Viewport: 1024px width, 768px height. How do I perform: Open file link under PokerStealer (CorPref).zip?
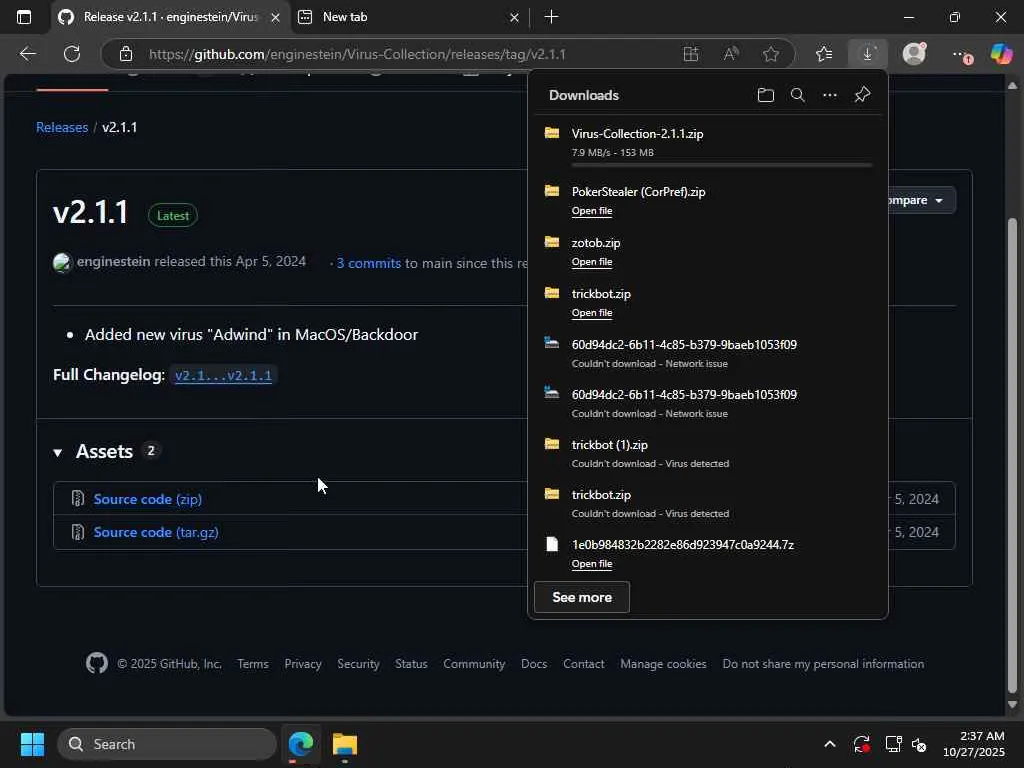tap(592, 211)
